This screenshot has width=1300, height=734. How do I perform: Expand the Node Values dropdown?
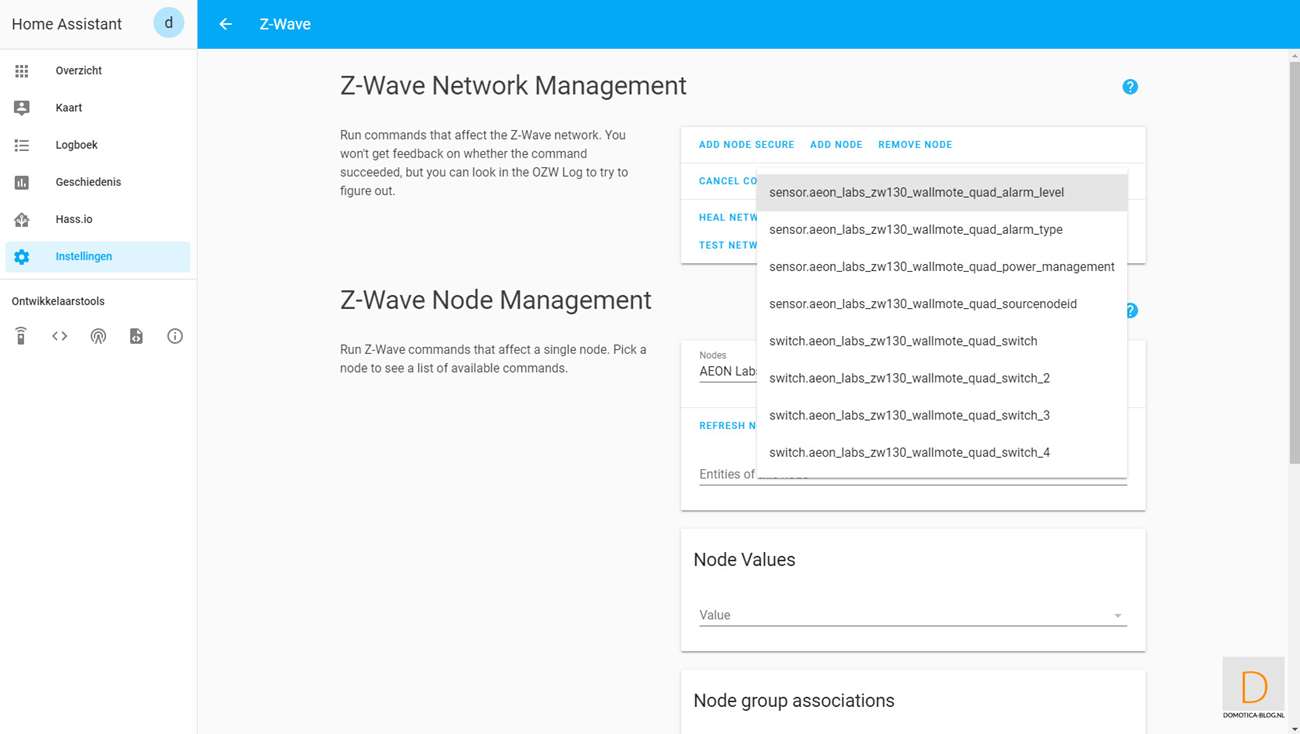click(x=1117, y=616)
